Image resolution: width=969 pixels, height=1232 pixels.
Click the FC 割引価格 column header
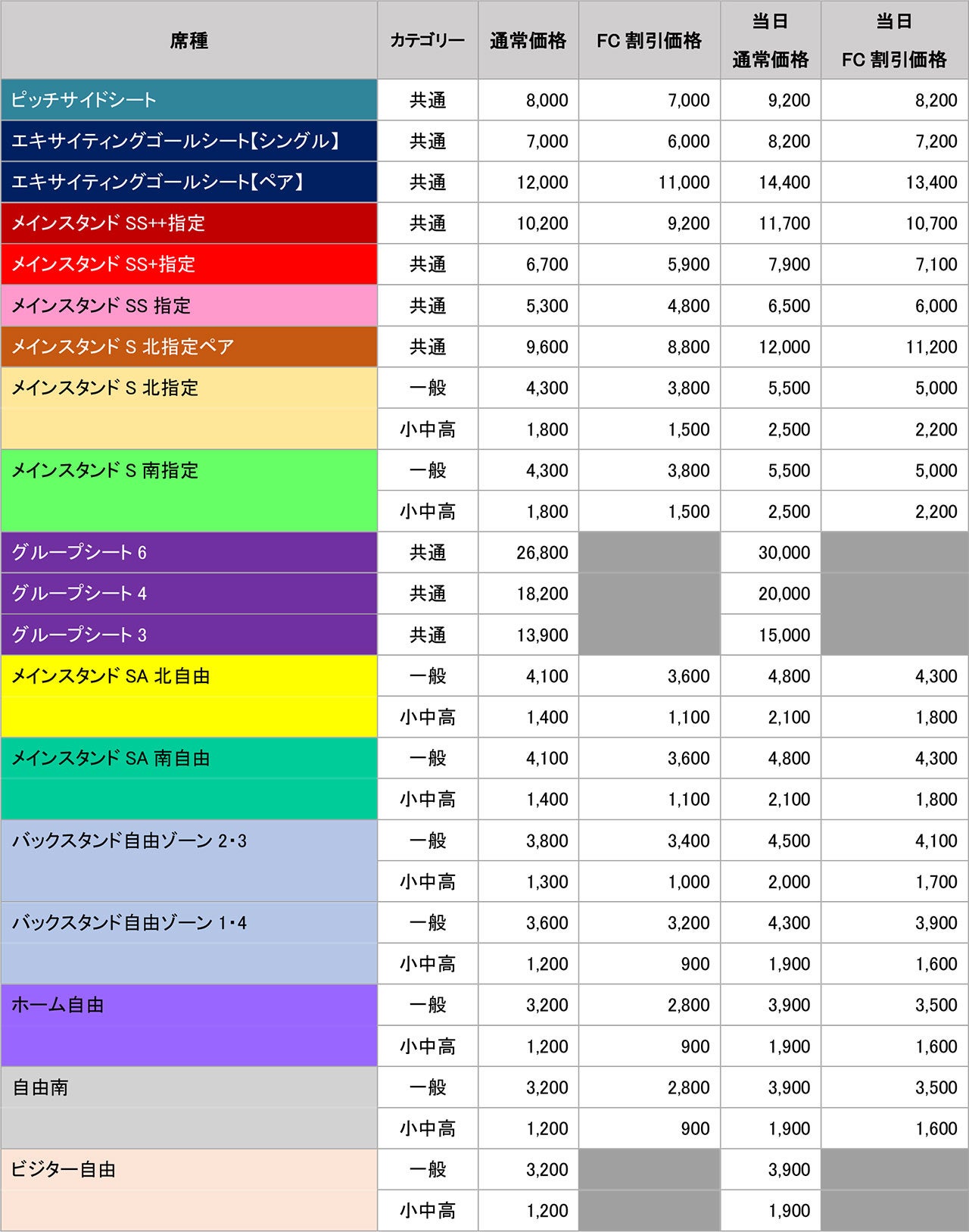[x=650, y=40]
